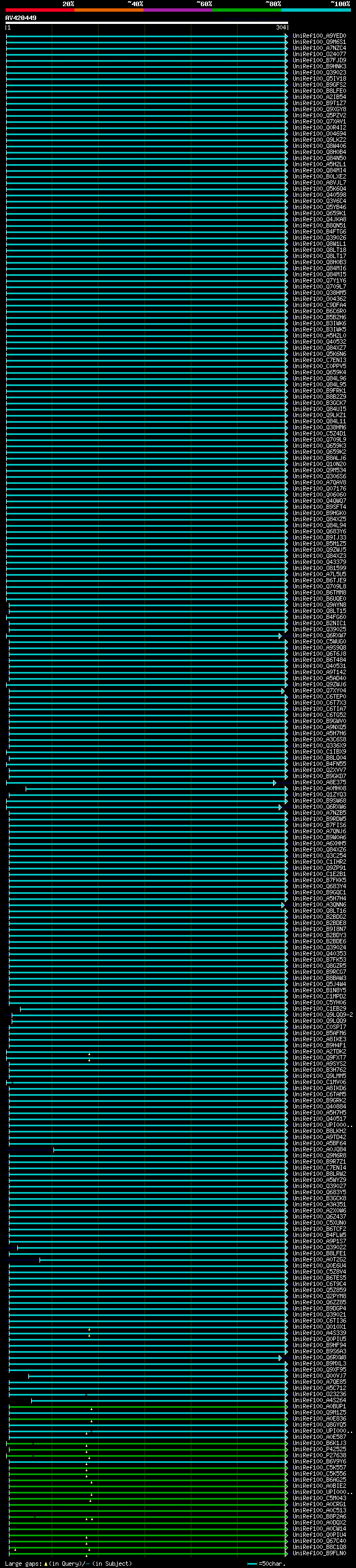The width and height of the screenshot is (356, 1568).
Task: Select the UniRef100_Q5IV18 label
Action: 319,78
